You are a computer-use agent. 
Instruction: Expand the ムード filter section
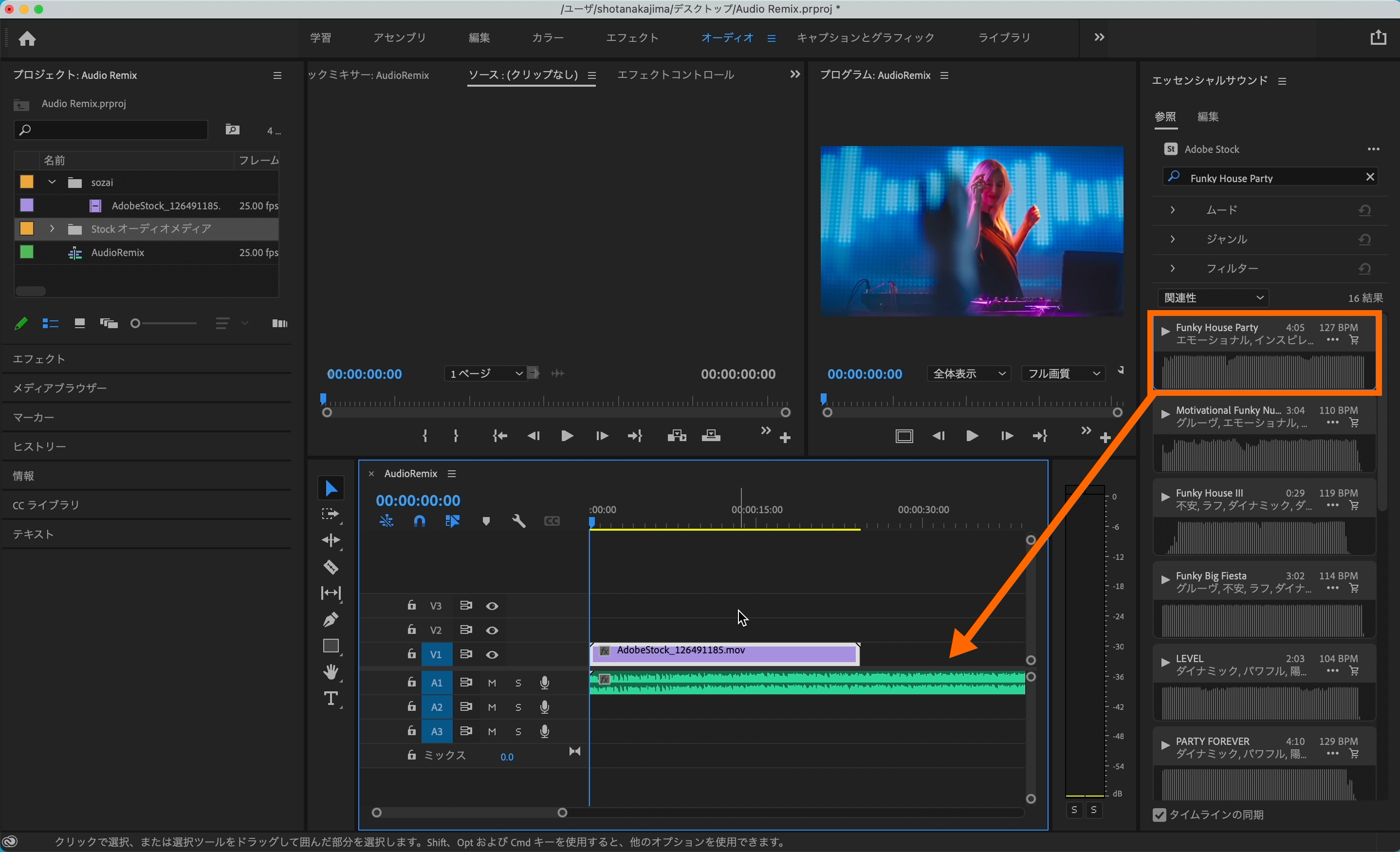[1172, 210]
